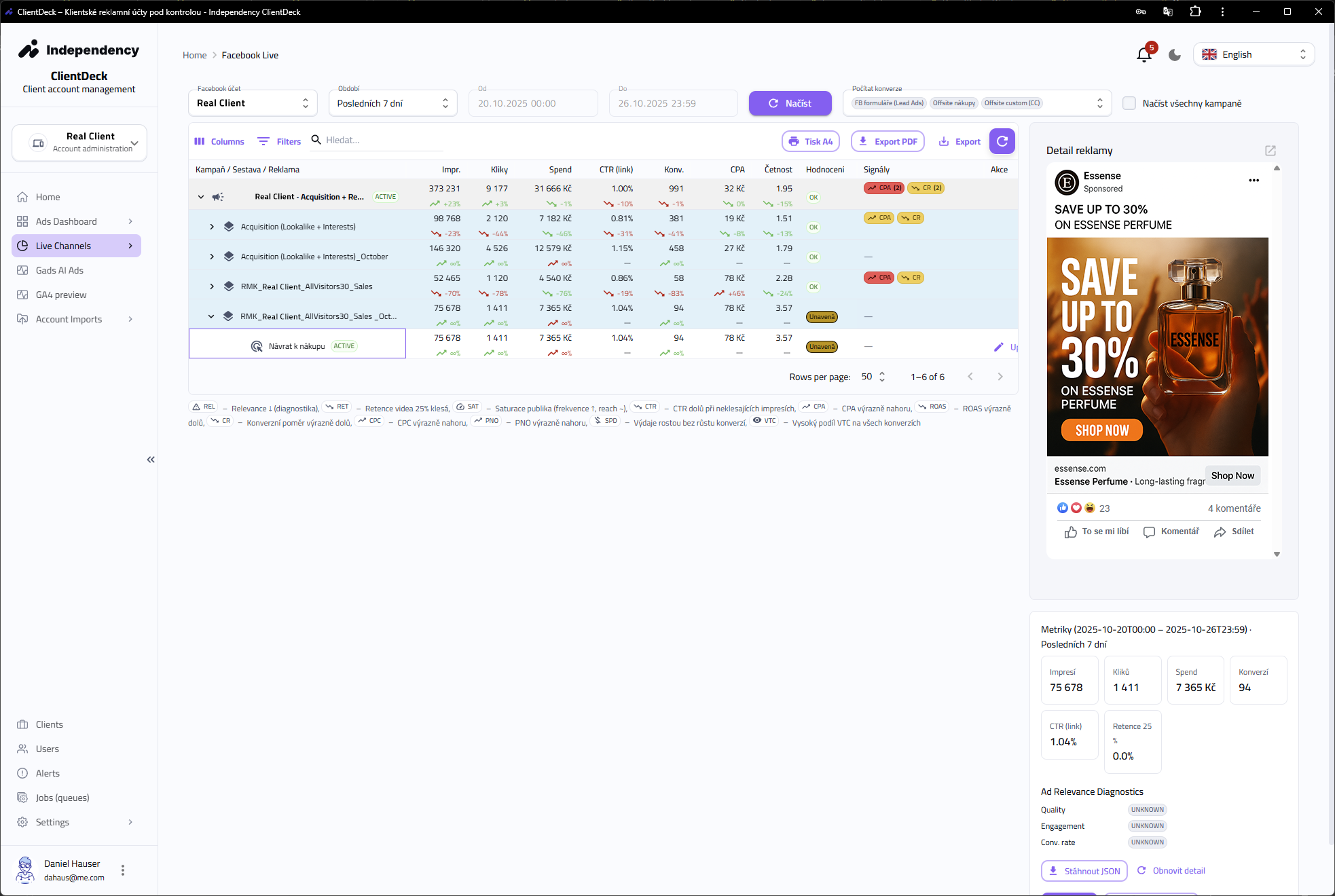Viewport: 1335px width, 896px height.
Task: Click the purple refresh table icon
Action: tap(1002, 141)
